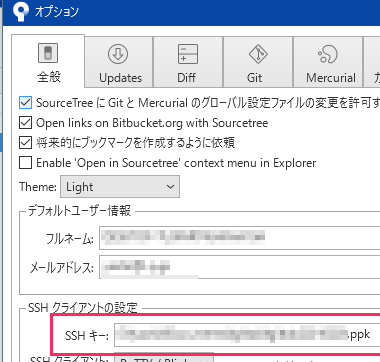Switch to the Updates tab
The width and height of the screenshot is (380, 362).
[x=121, y=78]
